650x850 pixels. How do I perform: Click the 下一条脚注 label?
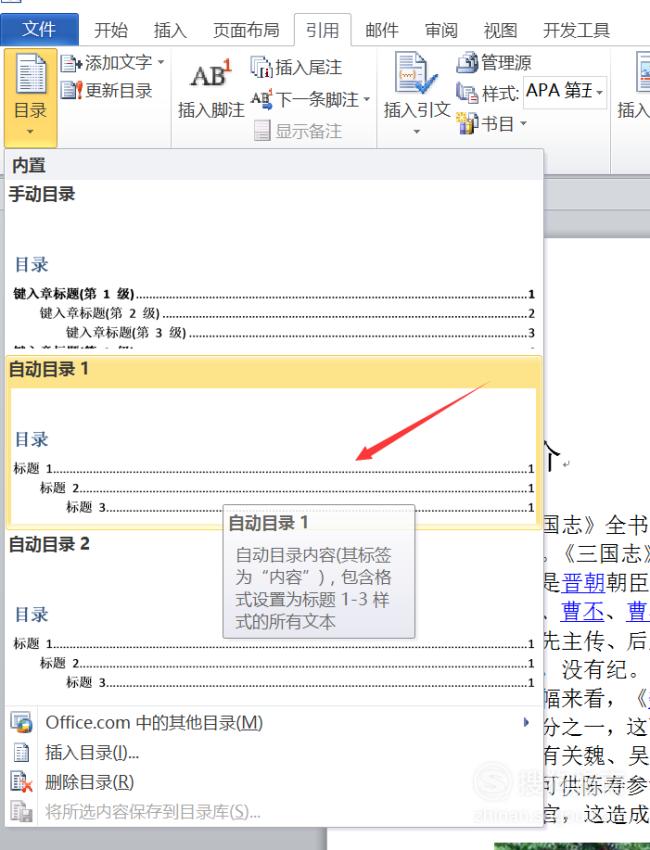317,99
